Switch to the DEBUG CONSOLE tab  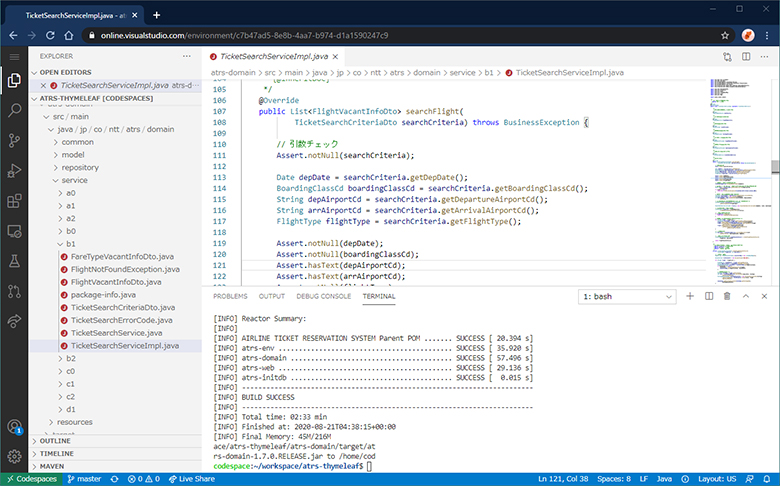324,296
